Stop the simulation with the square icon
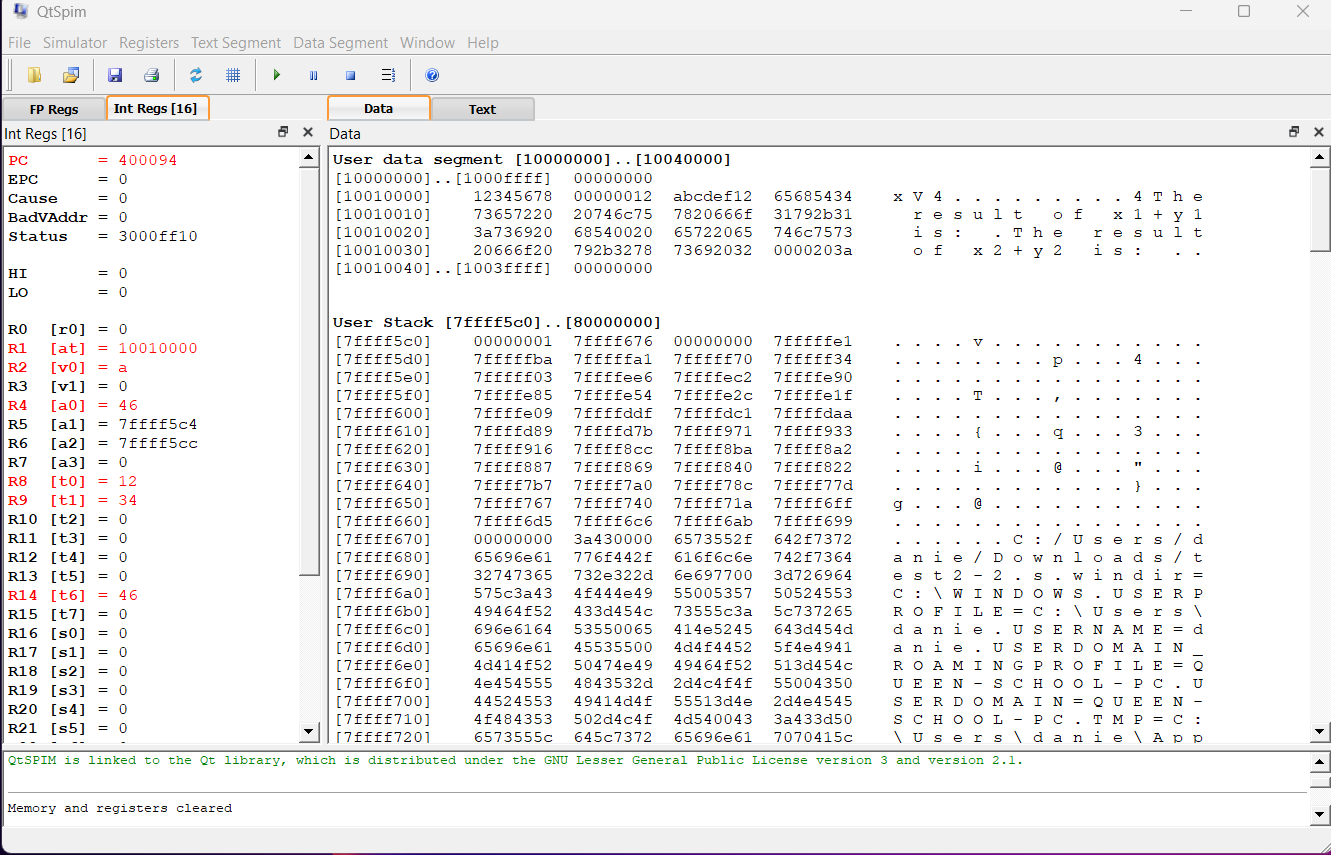1331x855 pixels. pos(350,75)
